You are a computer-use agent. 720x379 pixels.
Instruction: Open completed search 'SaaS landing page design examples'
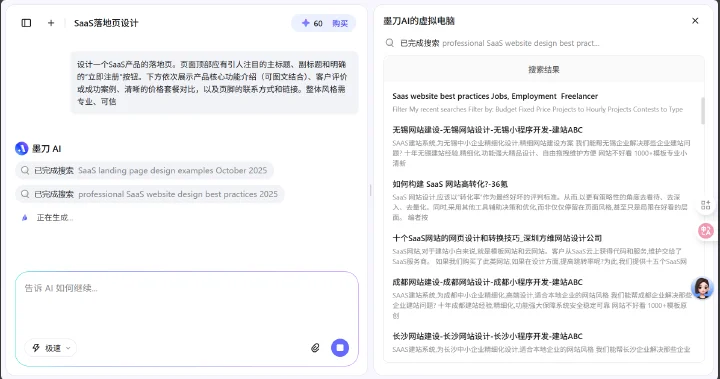(145, 170)
